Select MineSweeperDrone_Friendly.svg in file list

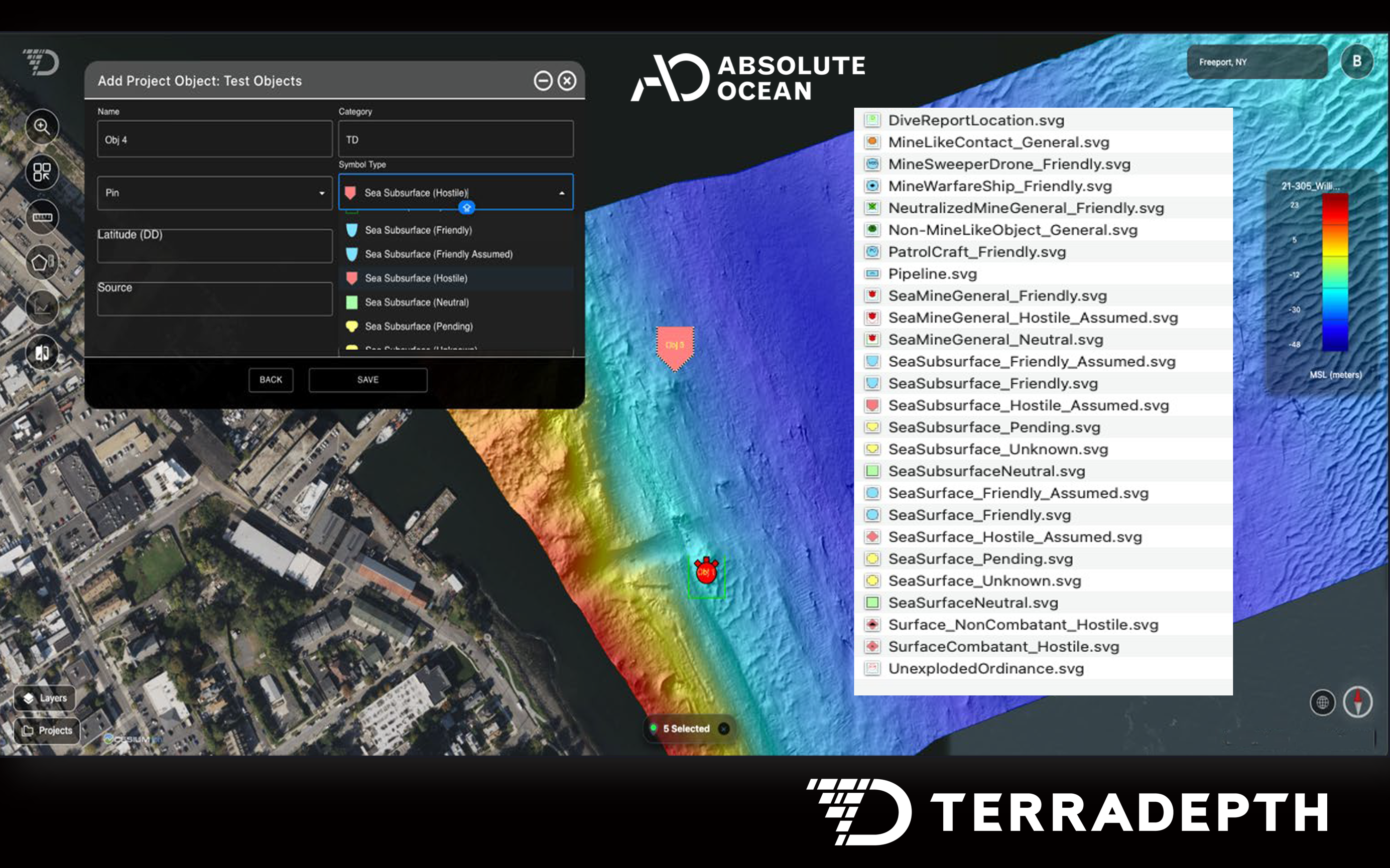pyautogui.click(x=1044, y=164)
